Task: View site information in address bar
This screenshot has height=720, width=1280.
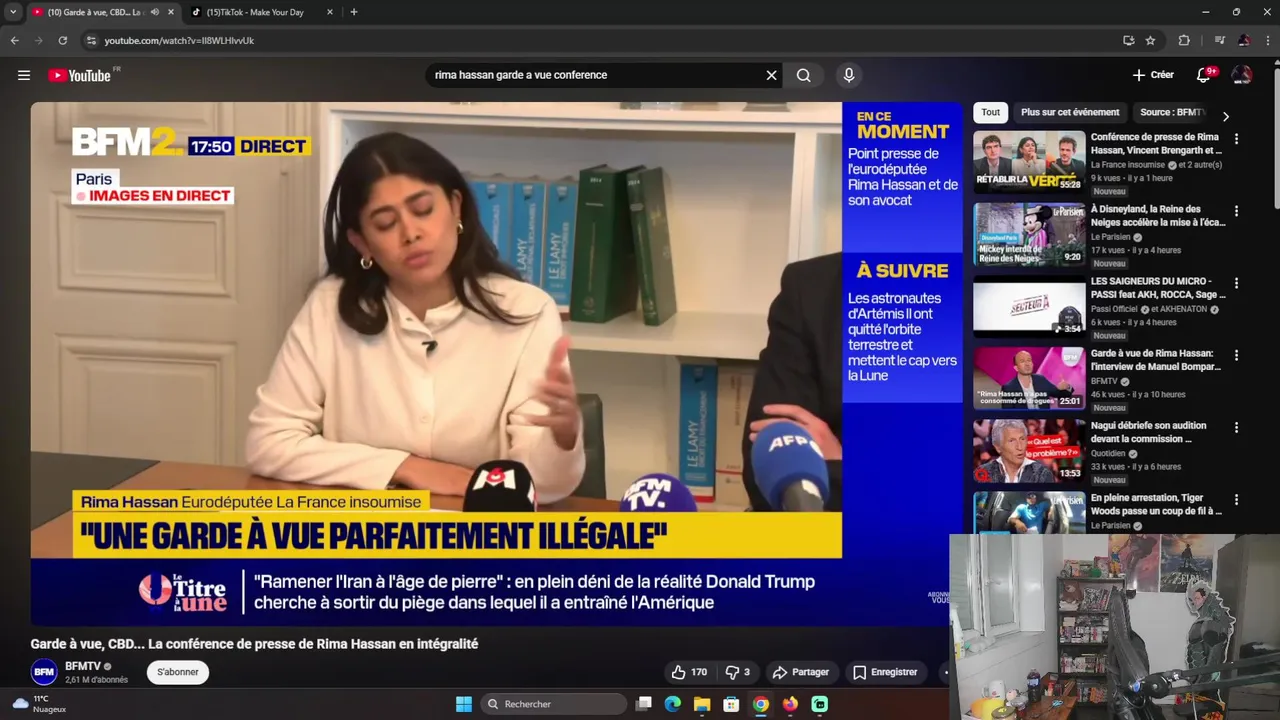Action: pos(91,40)
